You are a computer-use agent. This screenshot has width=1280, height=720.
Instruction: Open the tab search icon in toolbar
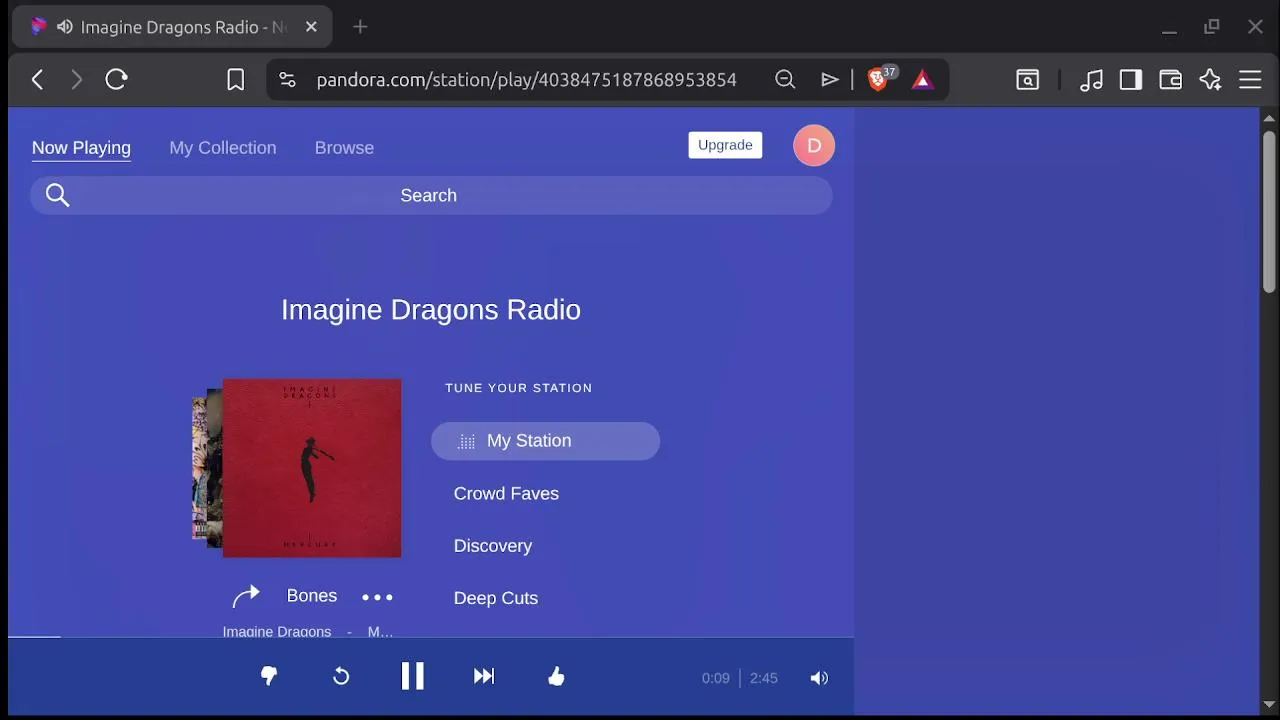(1028, 80)
